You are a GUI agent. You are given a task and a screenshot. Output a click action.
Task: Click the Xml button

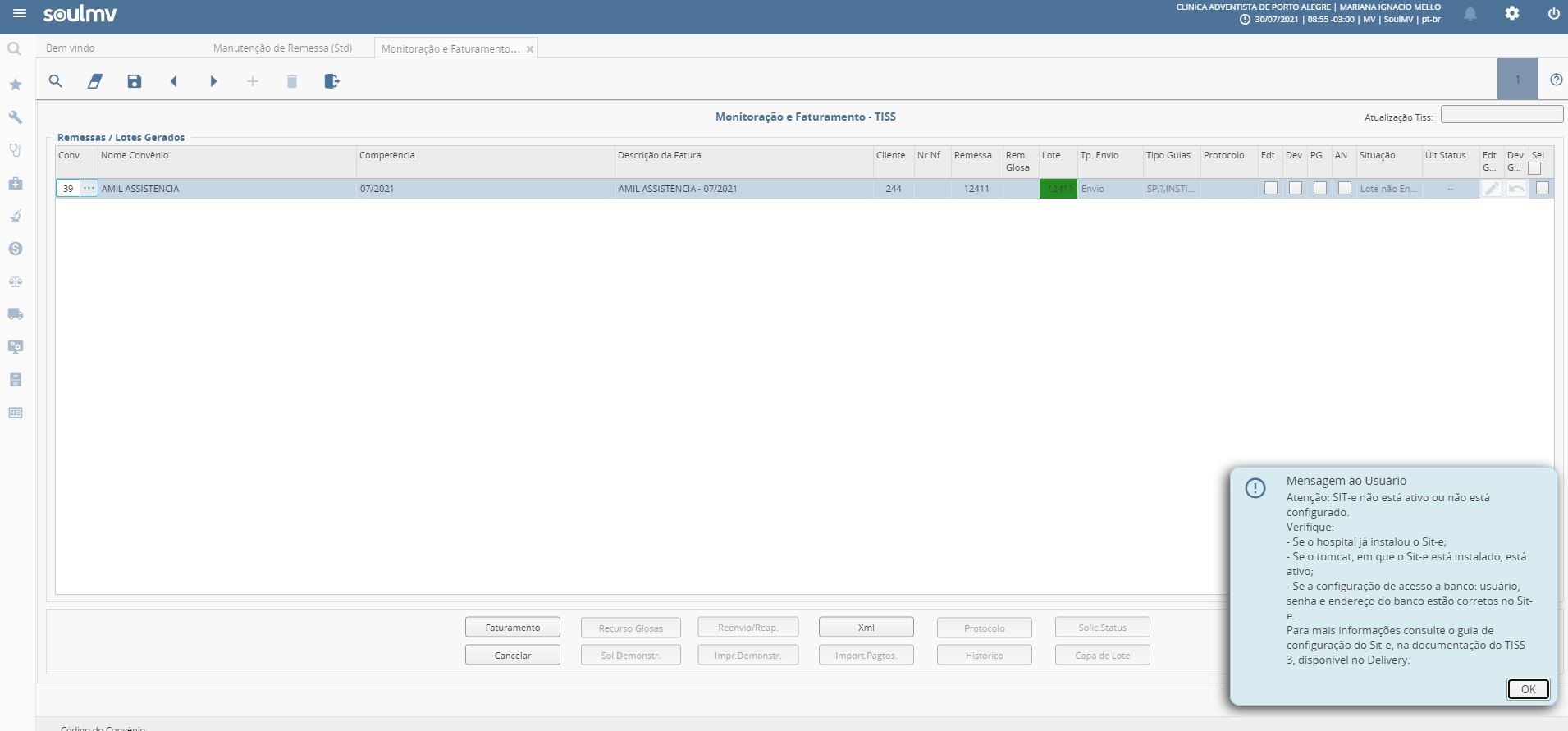866,628
